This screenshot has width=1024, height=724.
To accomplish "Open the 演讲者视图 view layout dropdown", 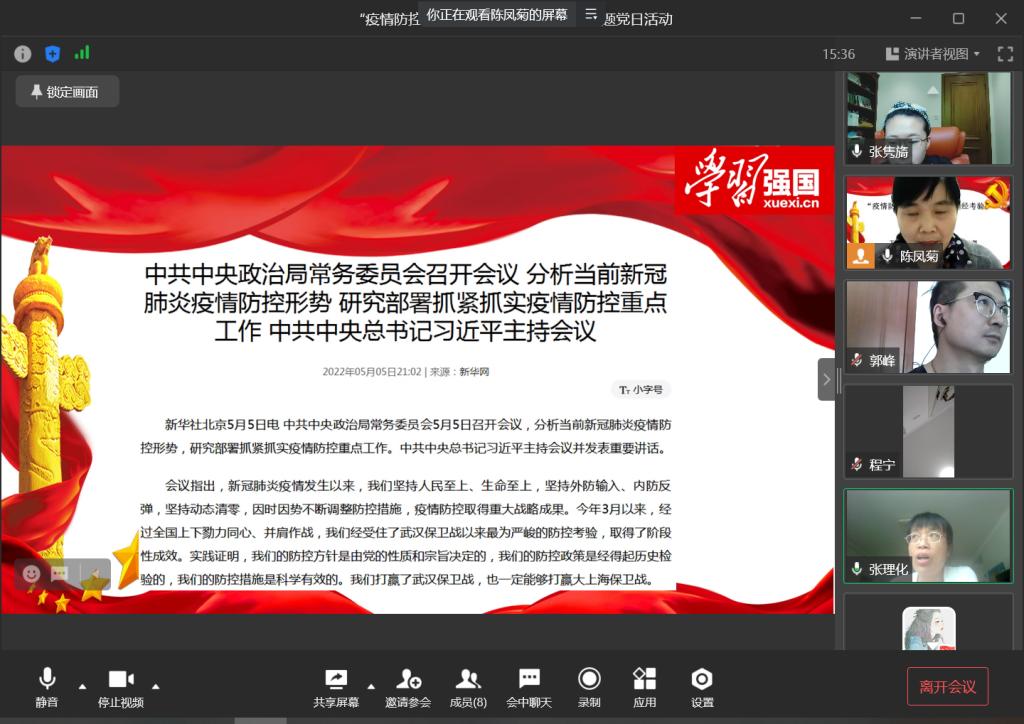I will point(932,54).
